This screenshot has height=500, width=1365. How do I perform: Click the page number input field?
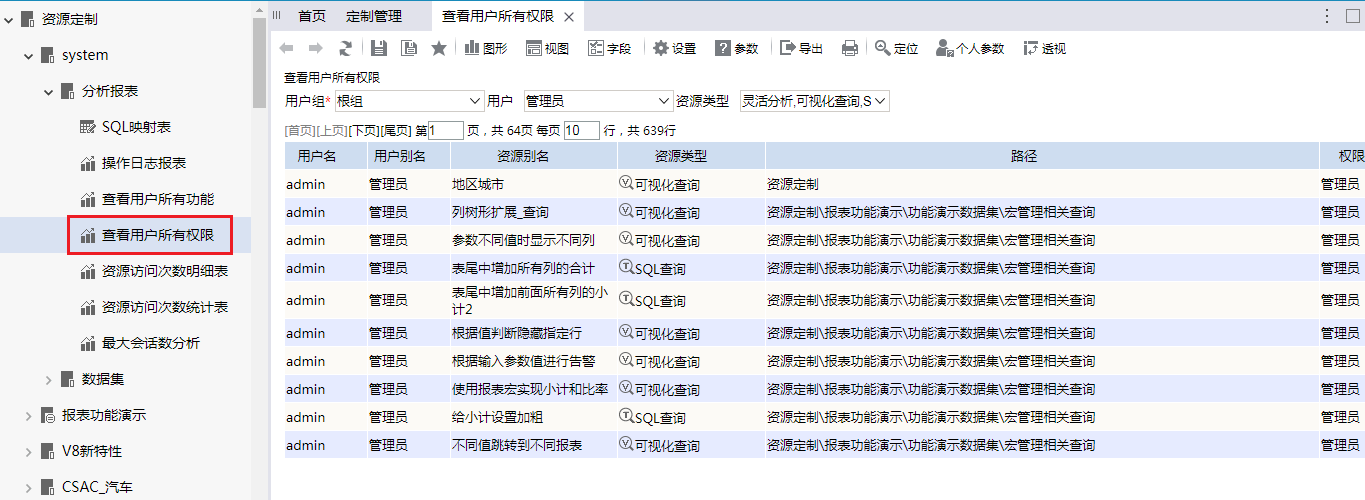pyautogui.click(x=446, y=130)
